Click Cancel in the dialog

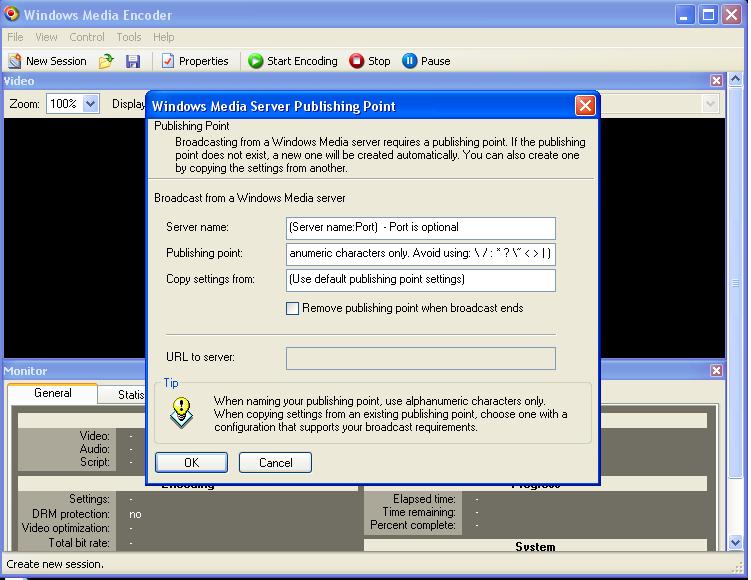275,463
